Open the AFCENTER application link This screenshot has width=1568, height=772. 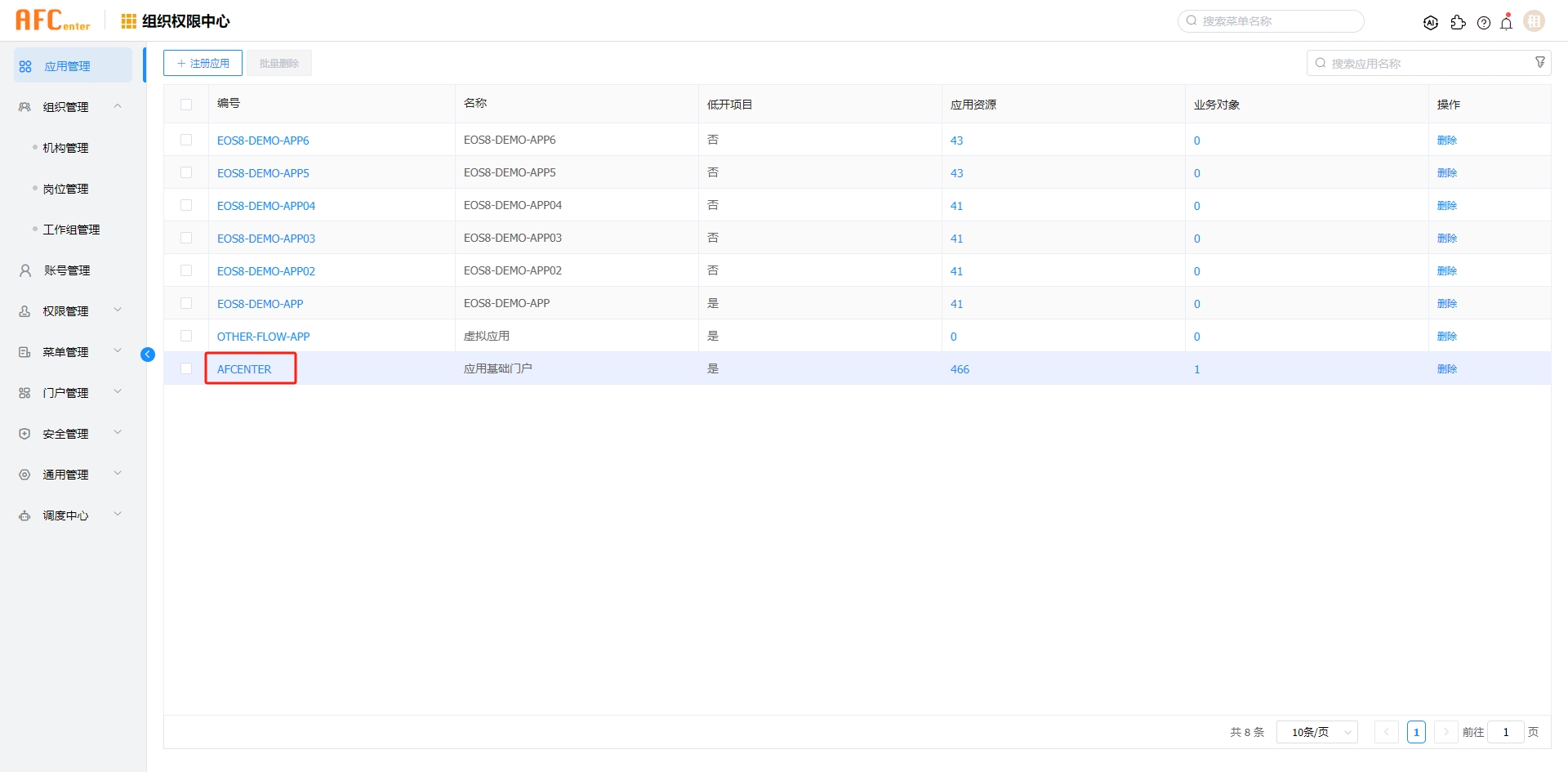[x=244, y=368]
